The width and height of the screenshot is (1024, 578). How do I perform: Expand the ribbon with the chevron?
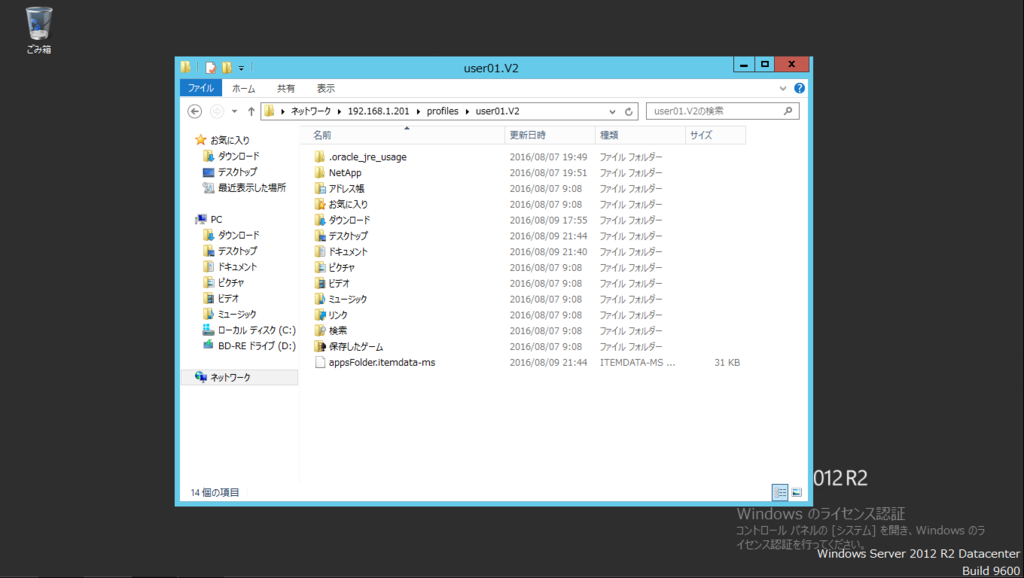point(782,88)
